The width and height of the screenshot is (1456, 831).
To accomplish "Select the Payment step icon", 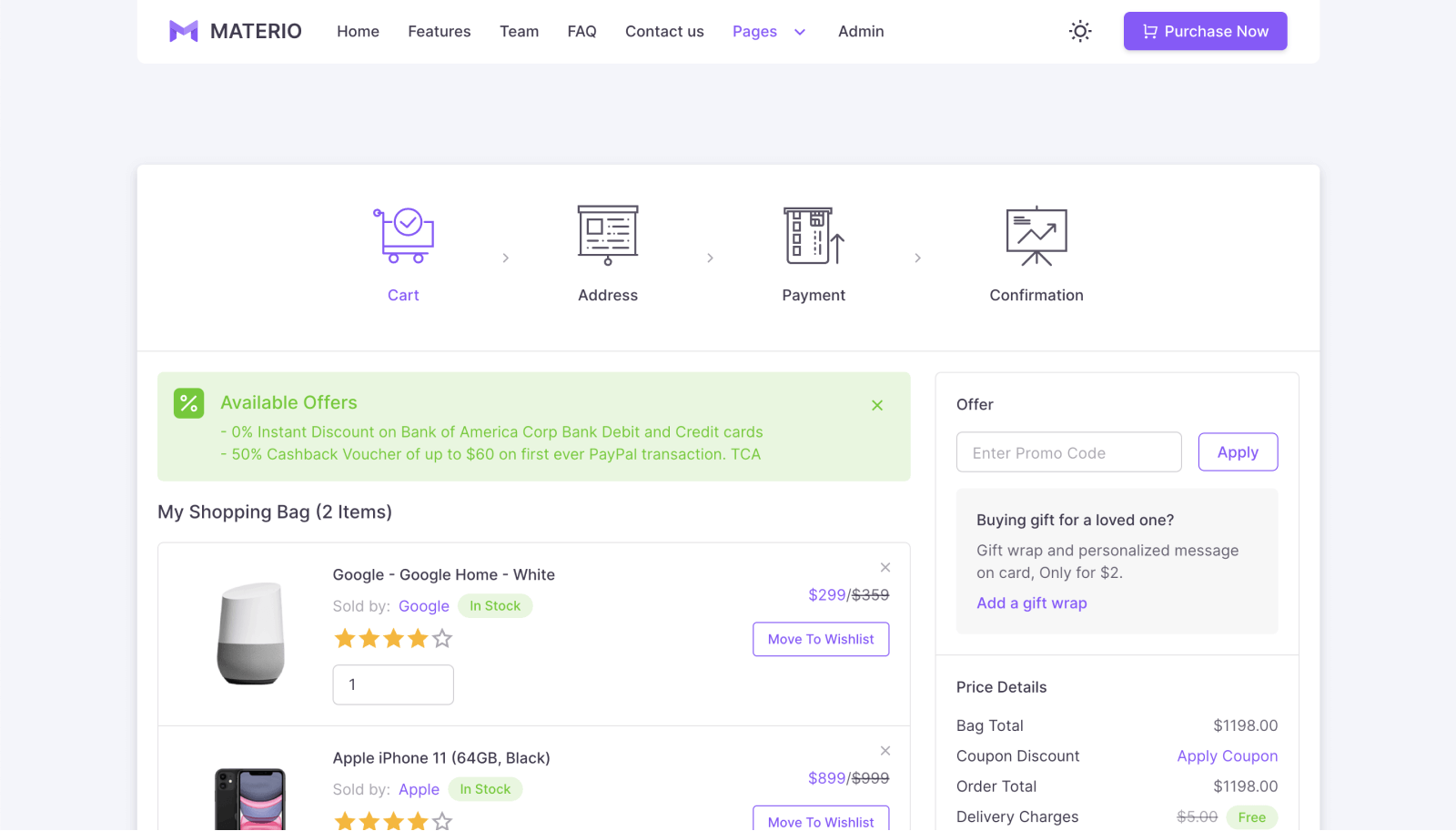I will (814, 236).
